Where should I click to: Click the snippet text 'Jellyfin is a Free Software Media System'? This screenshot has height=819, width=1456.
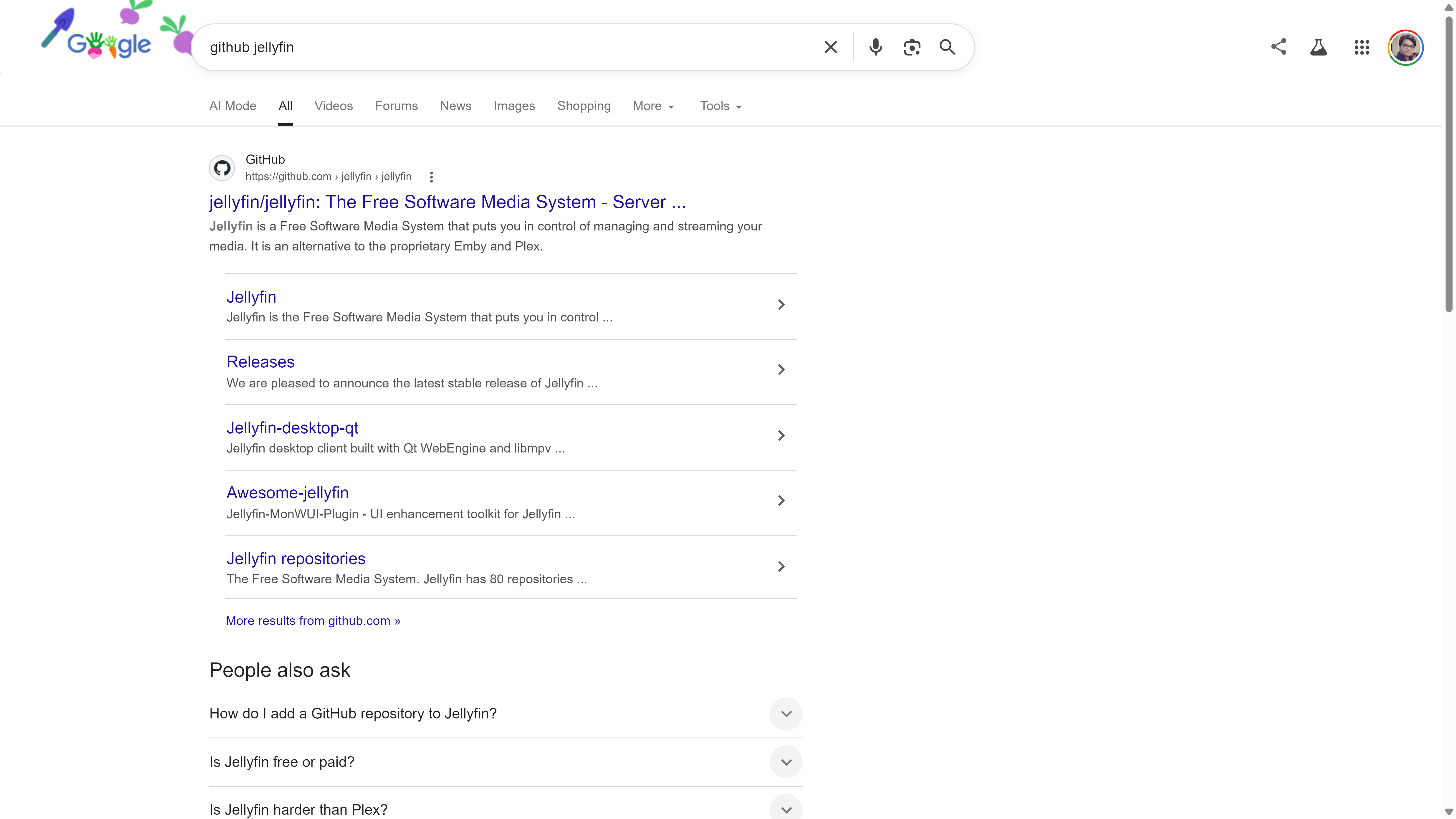pyautogui.click(x=327, y=226)
